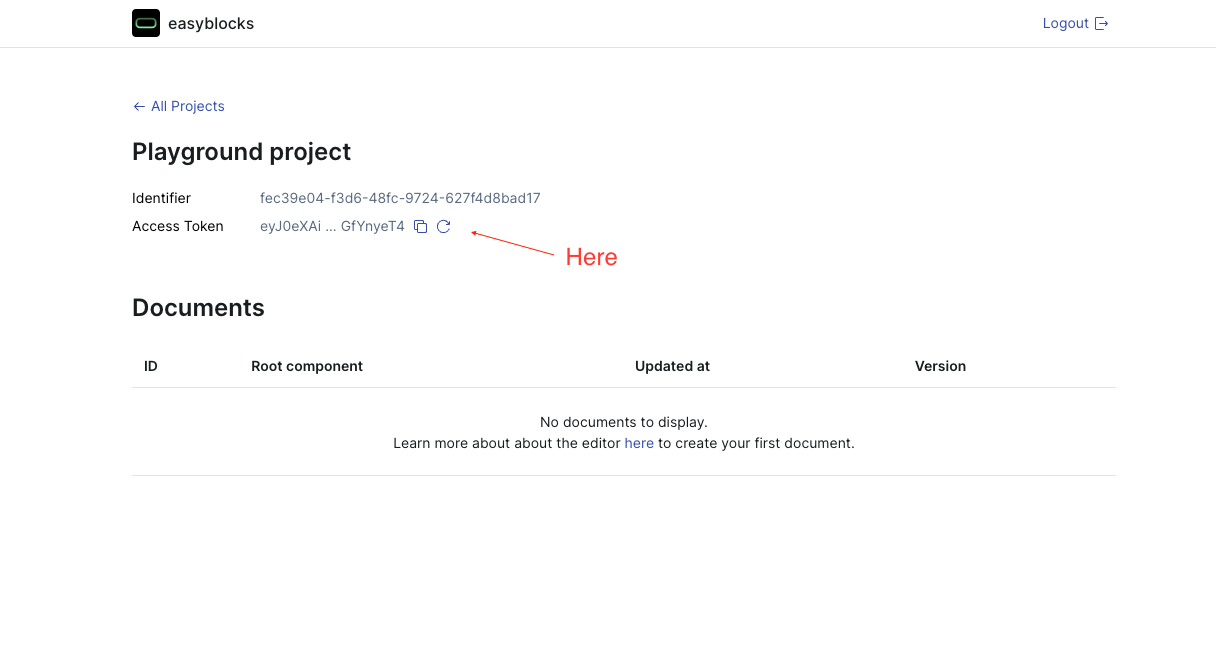Click the Playground project heading
The width and height of the screenshot is (1216, 663).
pos(241,152)
